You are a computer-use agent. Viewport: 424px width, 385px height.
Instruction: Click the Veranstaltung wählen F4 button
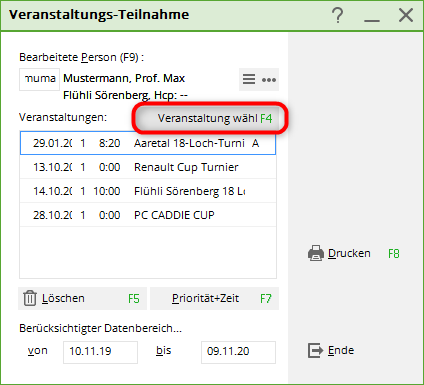[210, 118]
